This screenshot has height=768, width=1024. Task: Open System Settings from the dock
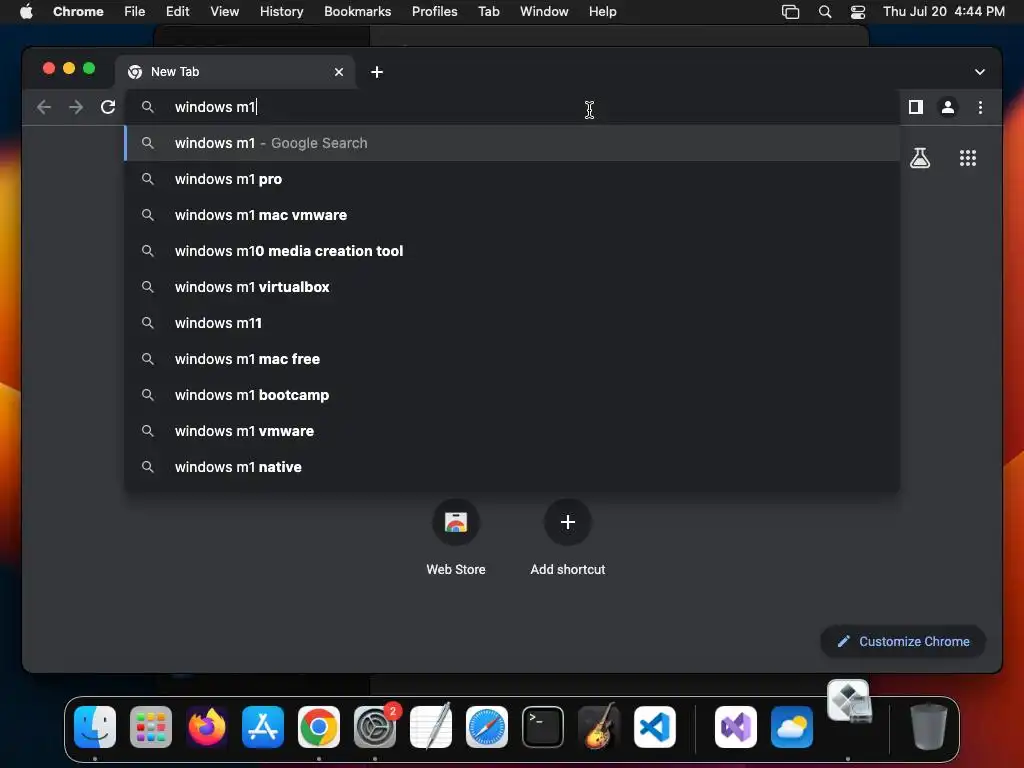click(x=375, y=727)
